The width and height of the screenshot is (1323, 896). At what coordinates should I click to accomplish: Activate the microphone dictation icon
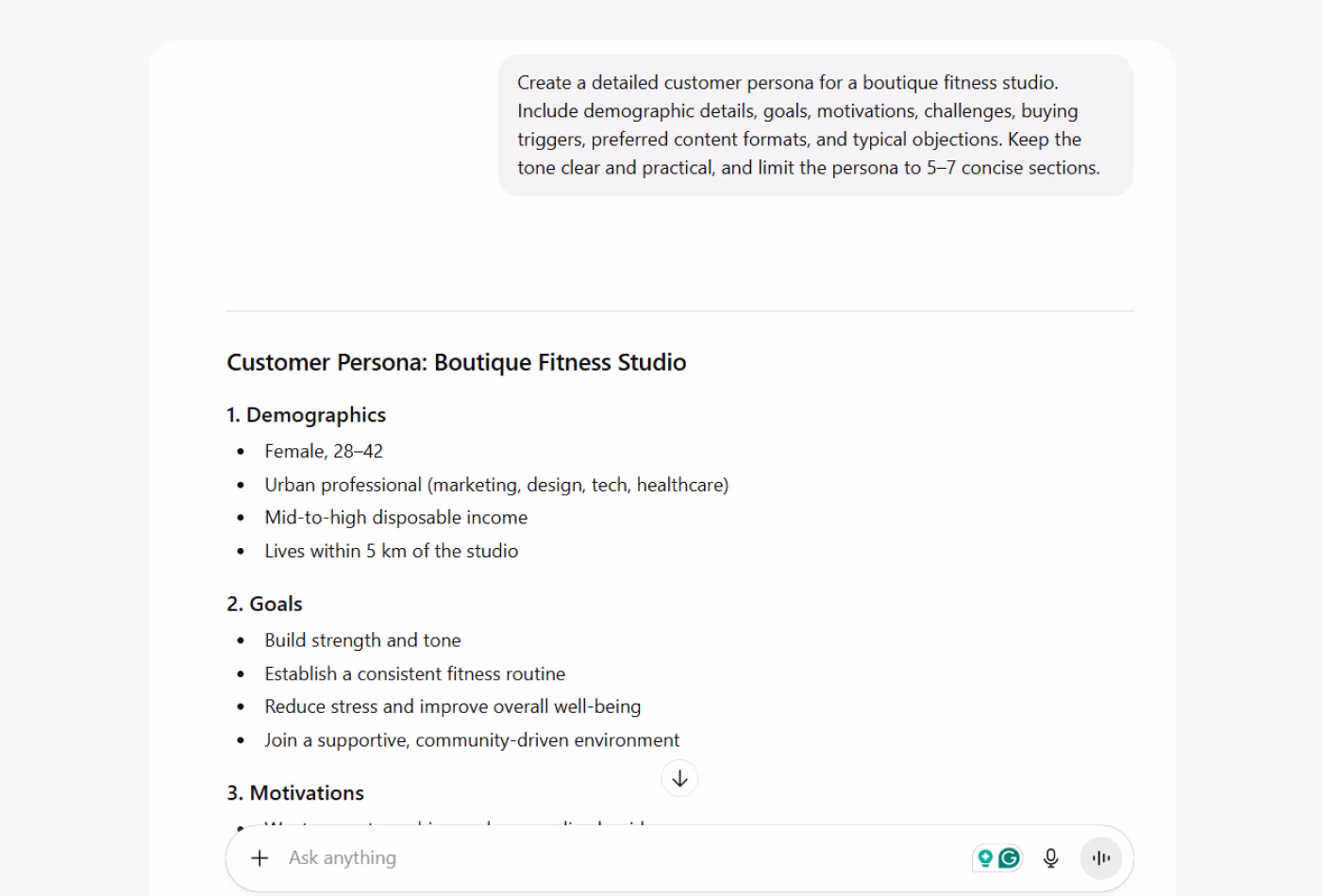(x=1050, y=857)
